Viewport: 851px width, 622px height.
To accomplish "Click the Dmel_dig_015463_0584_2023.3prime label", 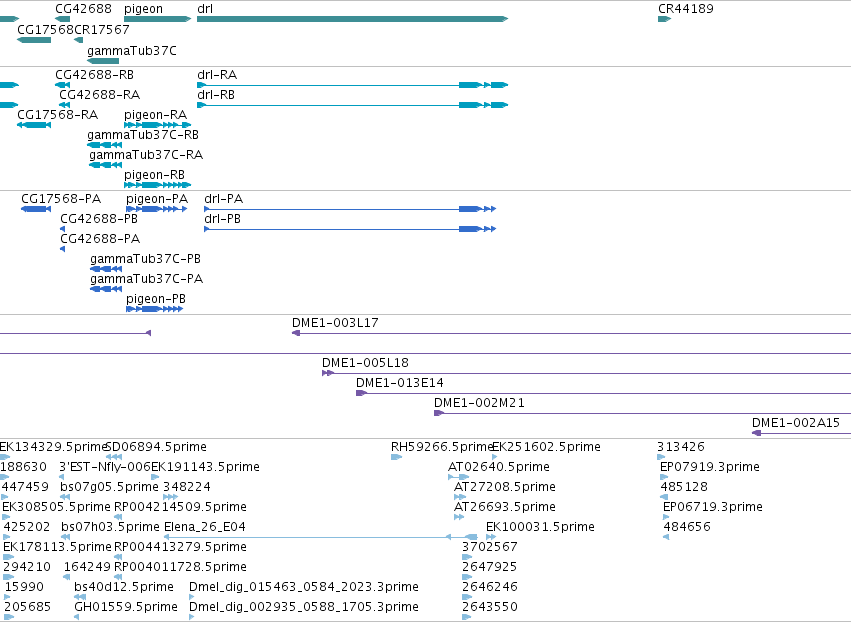I will tap(304, 588).
